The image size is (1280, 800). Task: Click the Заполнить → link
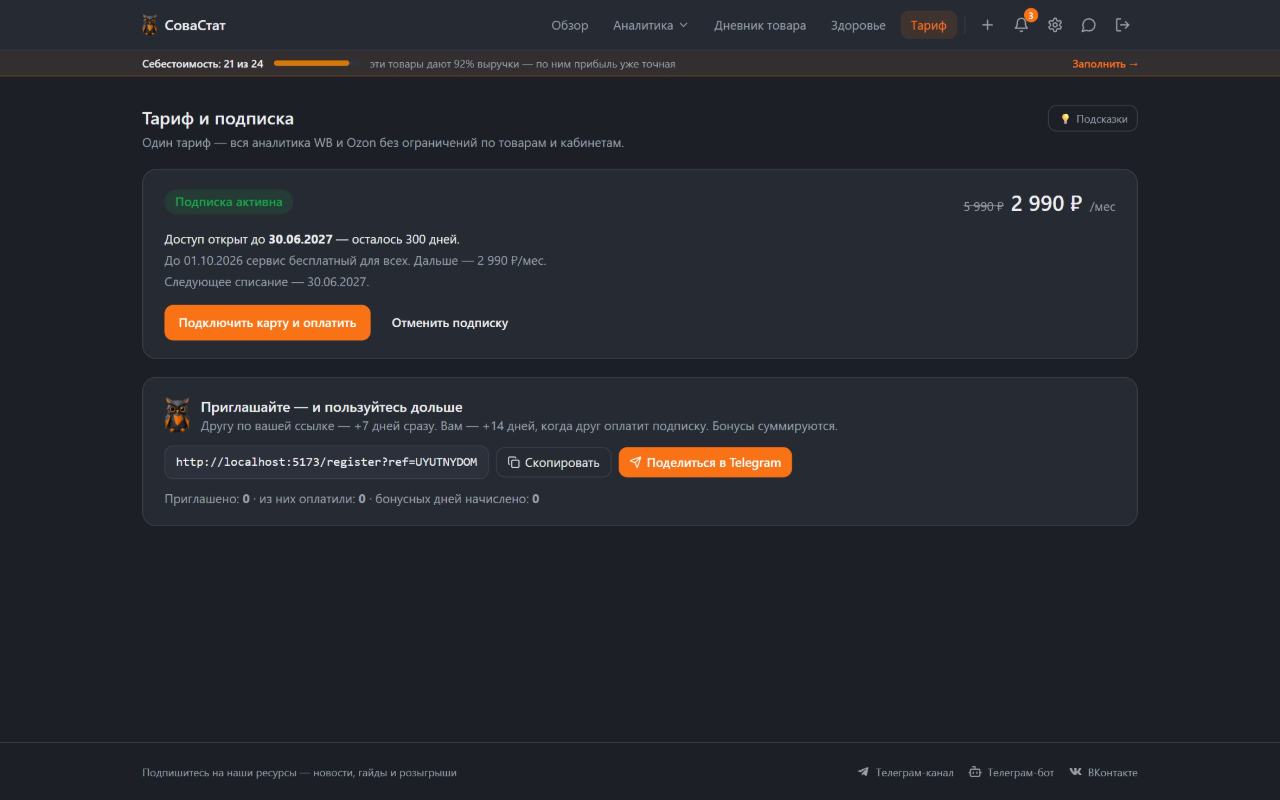click(1105, 64)
